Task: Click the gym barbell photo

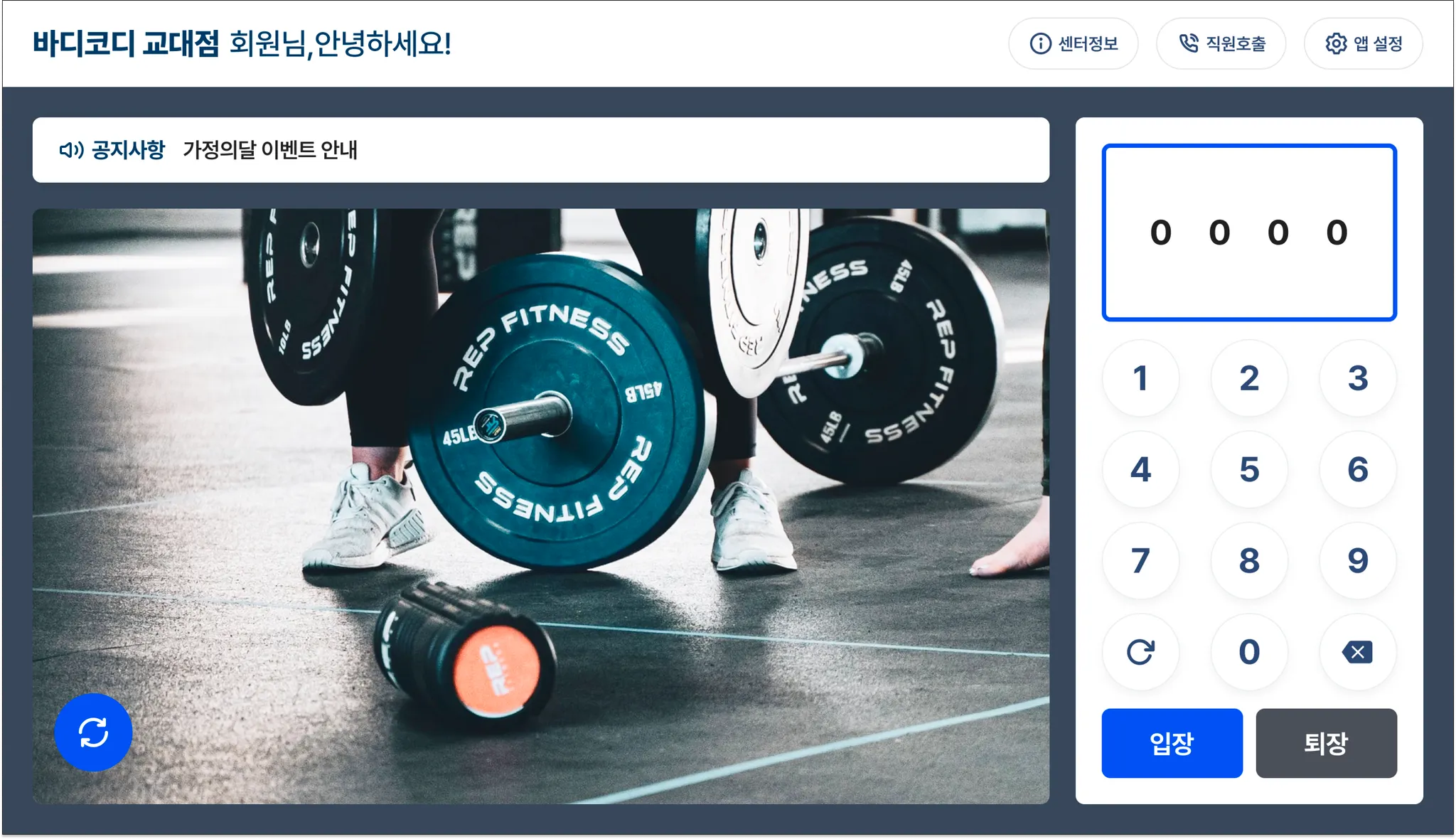Action: 540,506
